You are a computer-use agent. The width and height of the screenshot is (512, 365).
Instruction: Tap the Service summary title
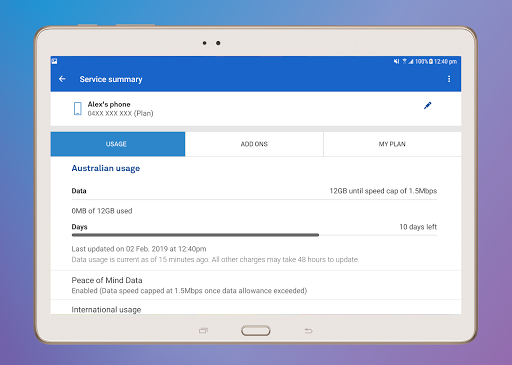click(111, 79)
